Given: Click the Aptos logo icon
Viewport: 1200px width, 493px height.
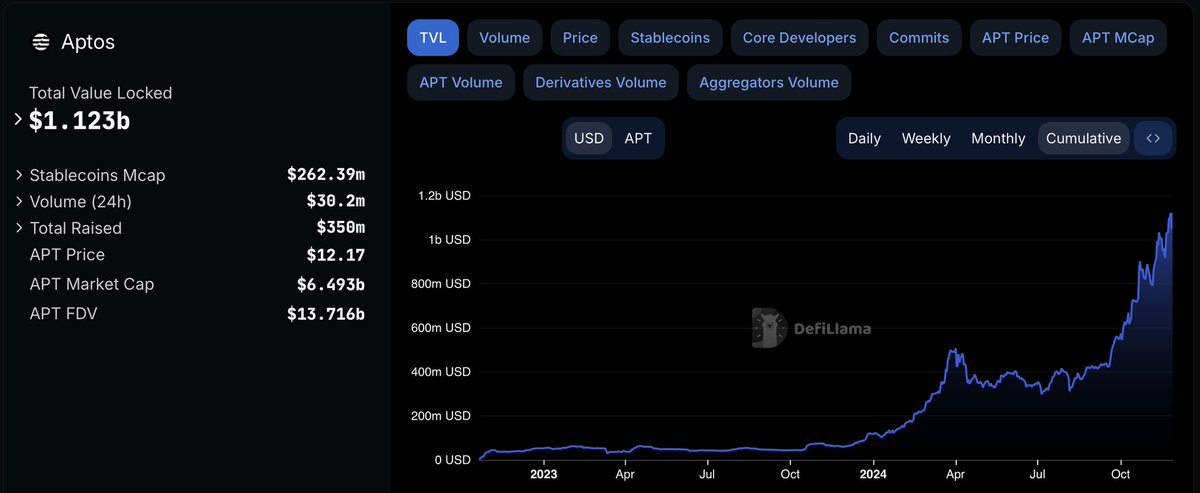Looking at the screenshot, I should coord(41,42).
